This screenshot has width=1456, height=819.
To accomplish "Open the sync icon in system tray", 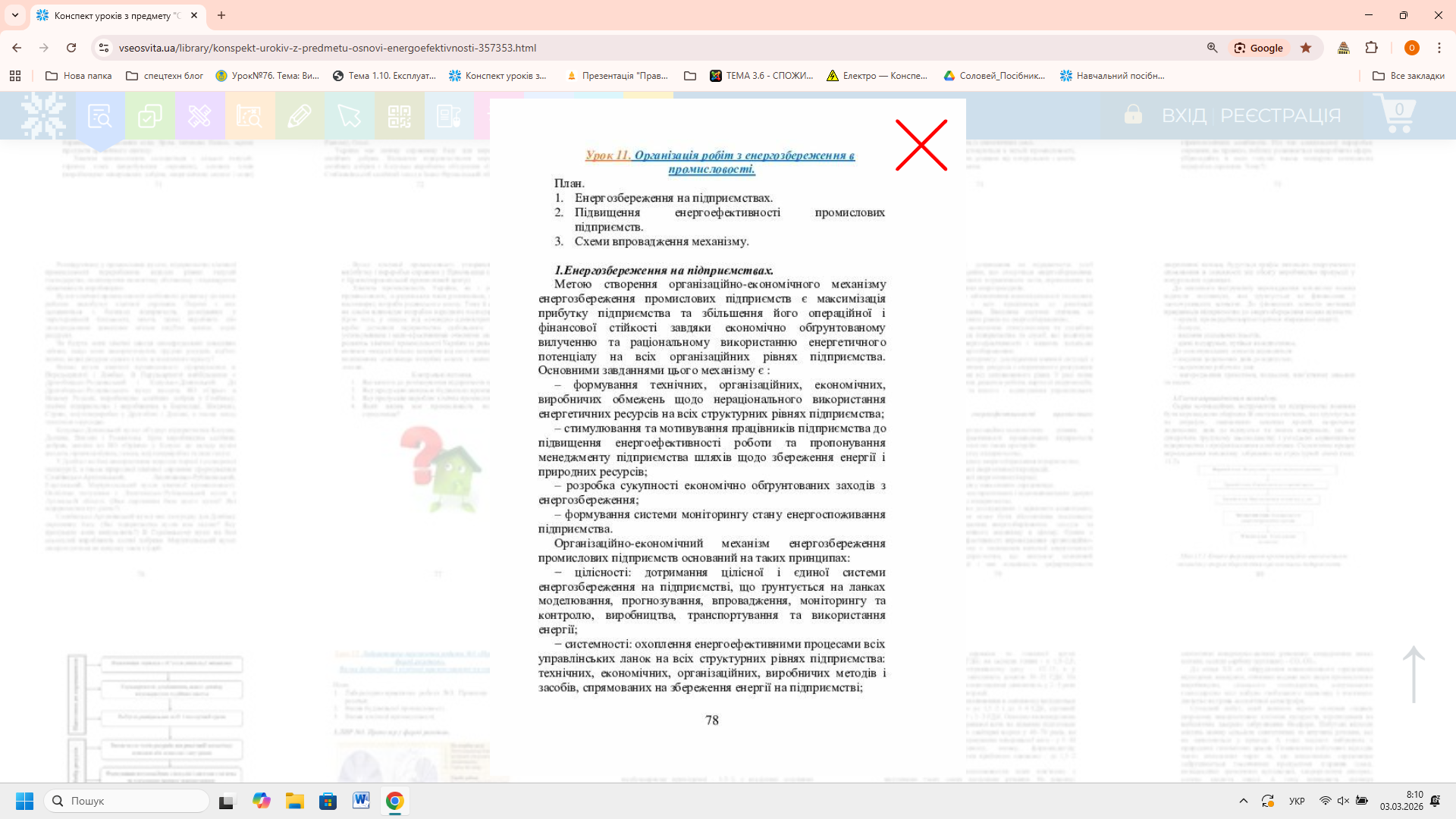I will (1268, 801).
